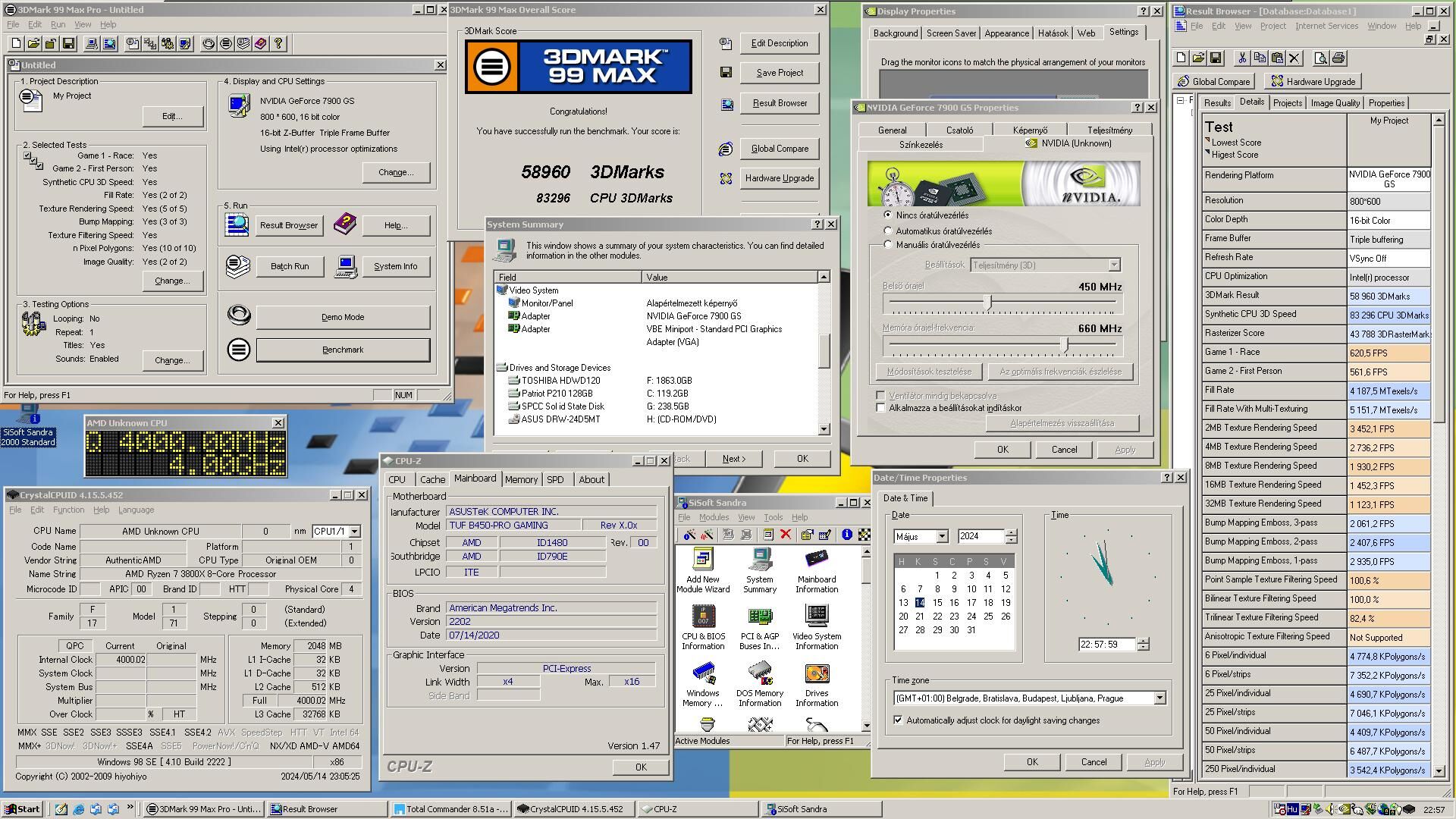Open the Time zone dropdown list
The height and width of the screenshot is (819, 1456).
point(1159,698)
